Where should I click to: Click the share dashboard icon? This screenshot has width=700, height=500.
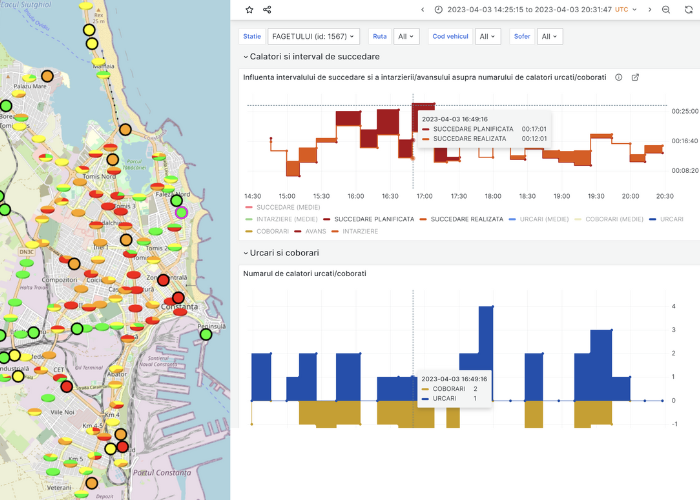(267, 9)
